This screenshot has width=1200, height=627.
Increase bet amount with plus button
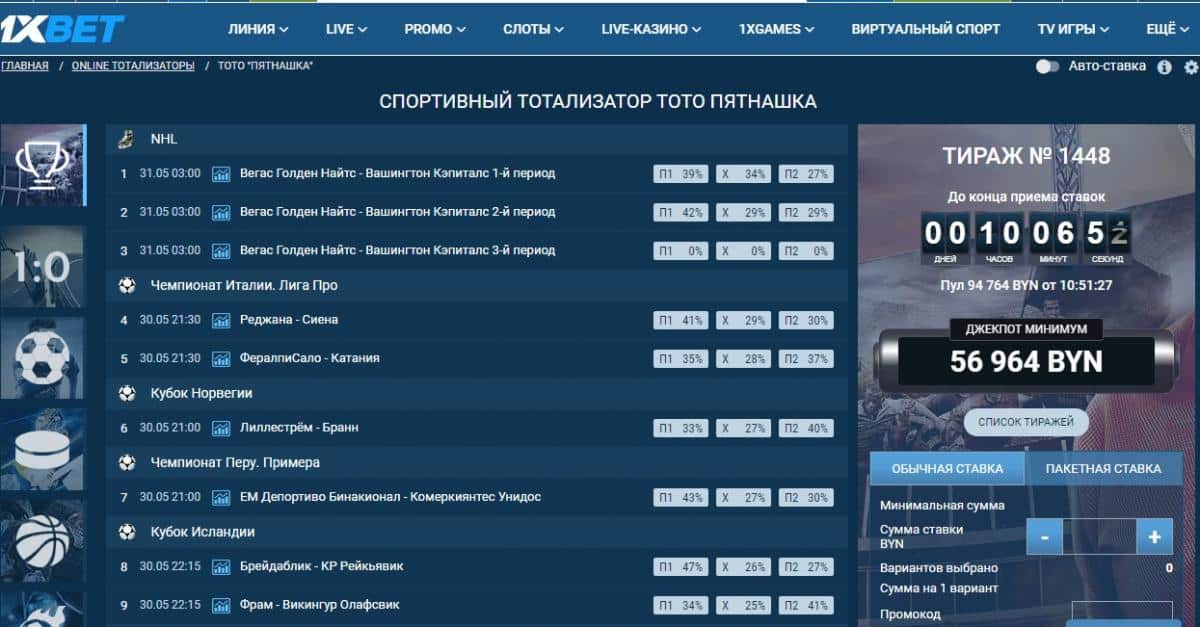[x=1153, y=537]
